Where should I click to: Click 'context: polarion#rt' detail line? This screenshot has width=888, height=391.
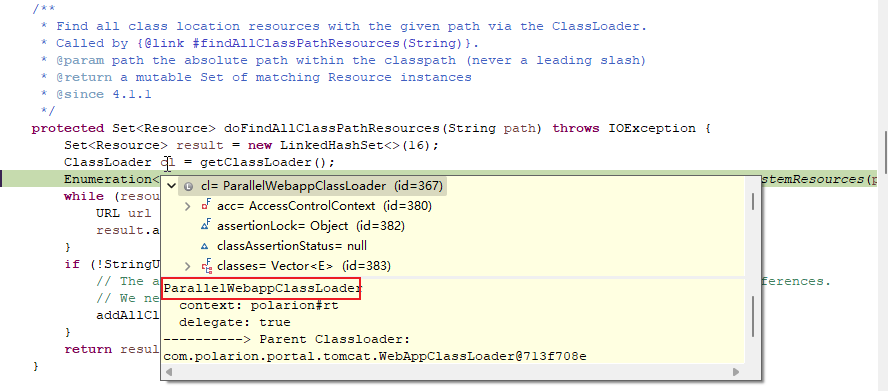pyautogui.click(x=259, y=305)
